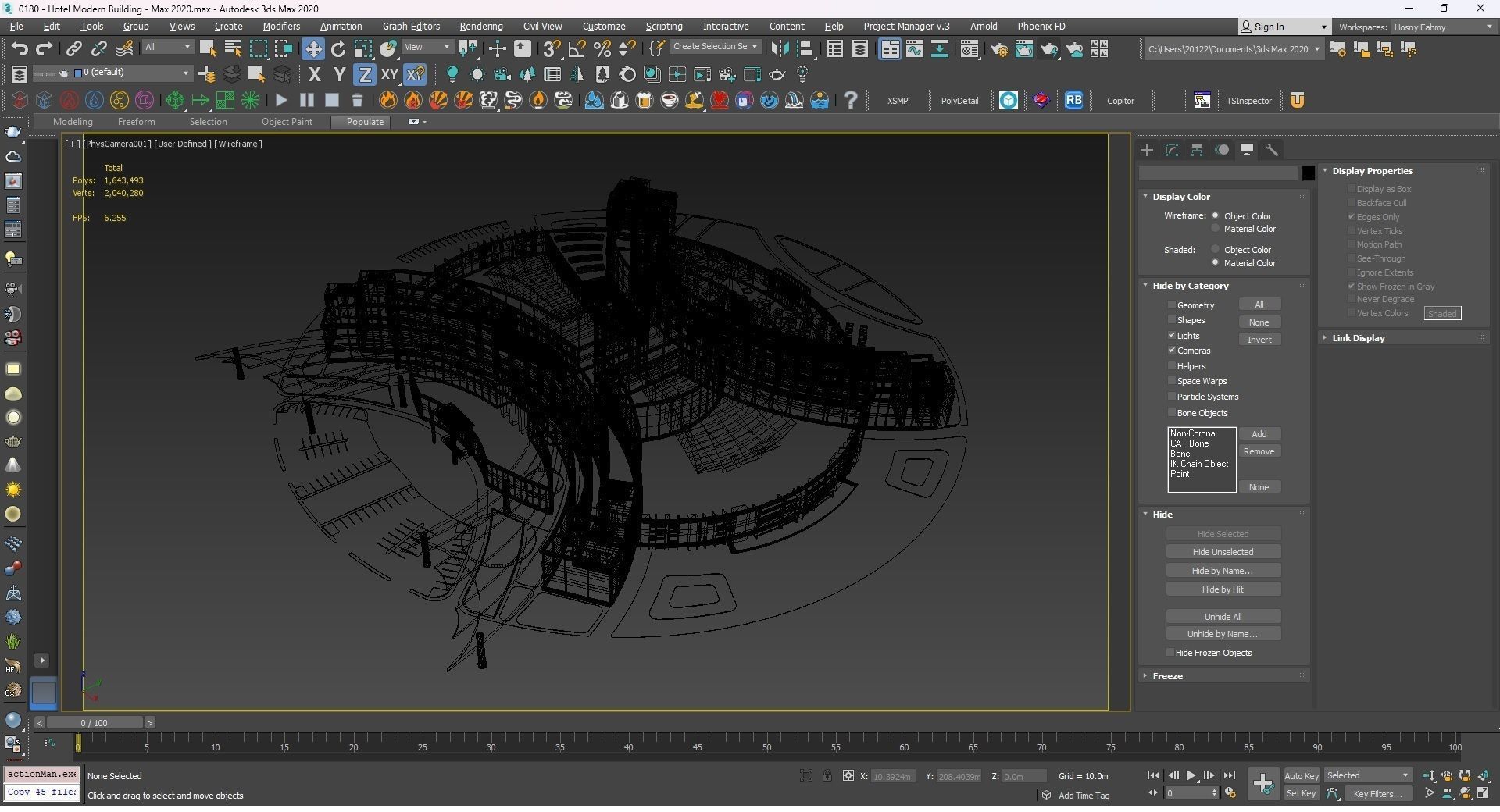Restrict to Z axis constraint
1500x812 pixels.
pyautogui.click(x=364, y=74)
